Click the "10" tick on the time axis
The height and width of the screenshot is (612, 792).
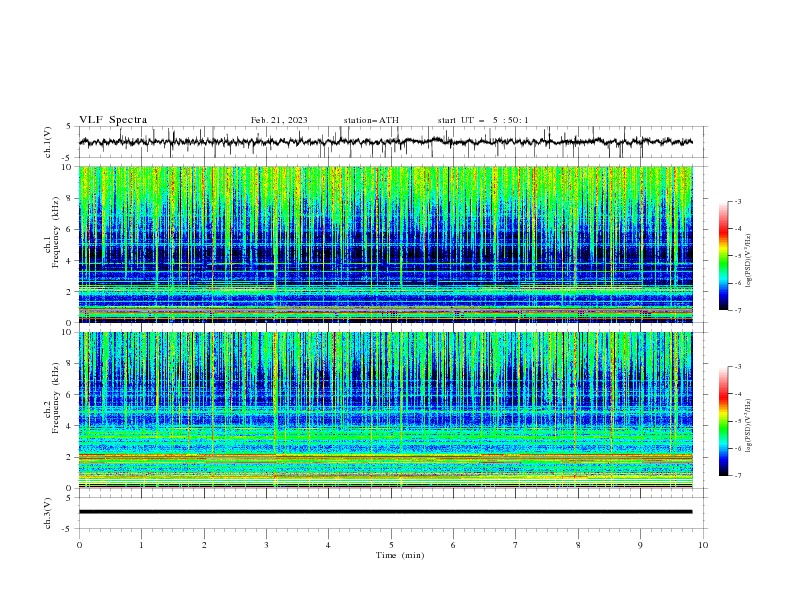703,545
